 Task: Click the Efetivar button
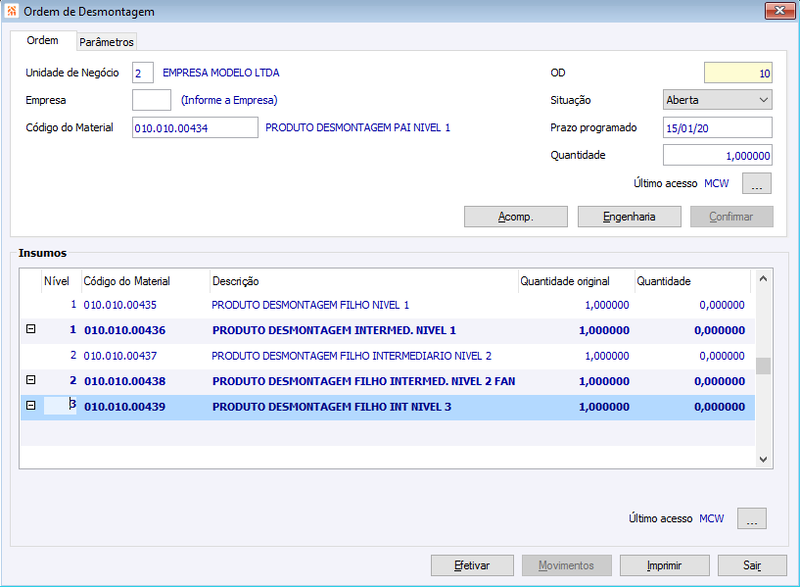(x=472, y=566)
